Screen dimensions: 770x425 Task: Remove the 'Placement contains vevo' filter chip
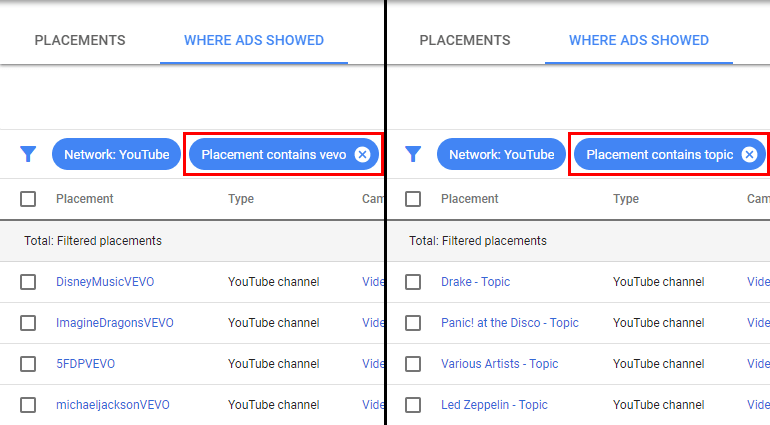[x=362, y=154]
